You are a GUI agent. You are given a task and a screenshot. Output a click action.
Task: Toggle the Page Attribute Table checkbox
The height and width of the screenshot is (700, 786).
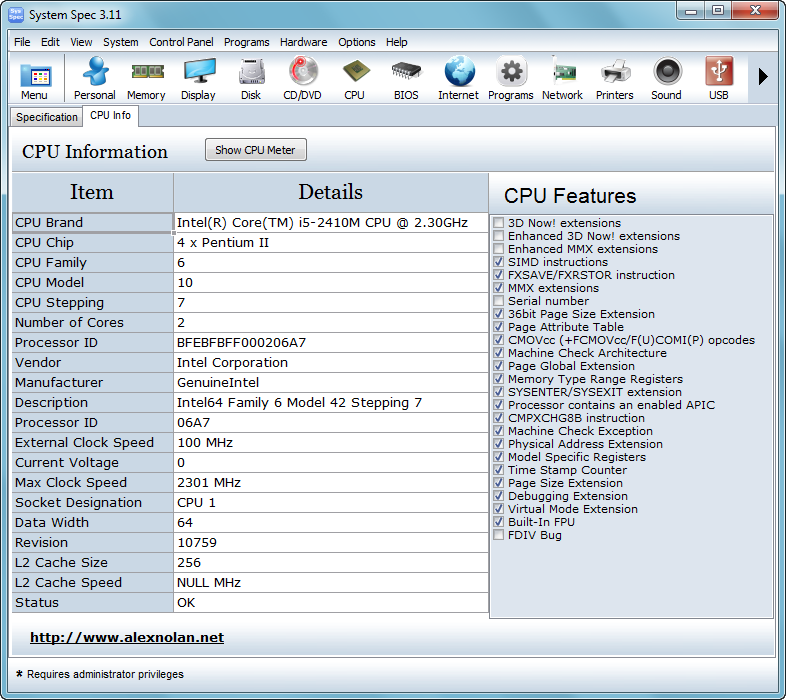498,327
